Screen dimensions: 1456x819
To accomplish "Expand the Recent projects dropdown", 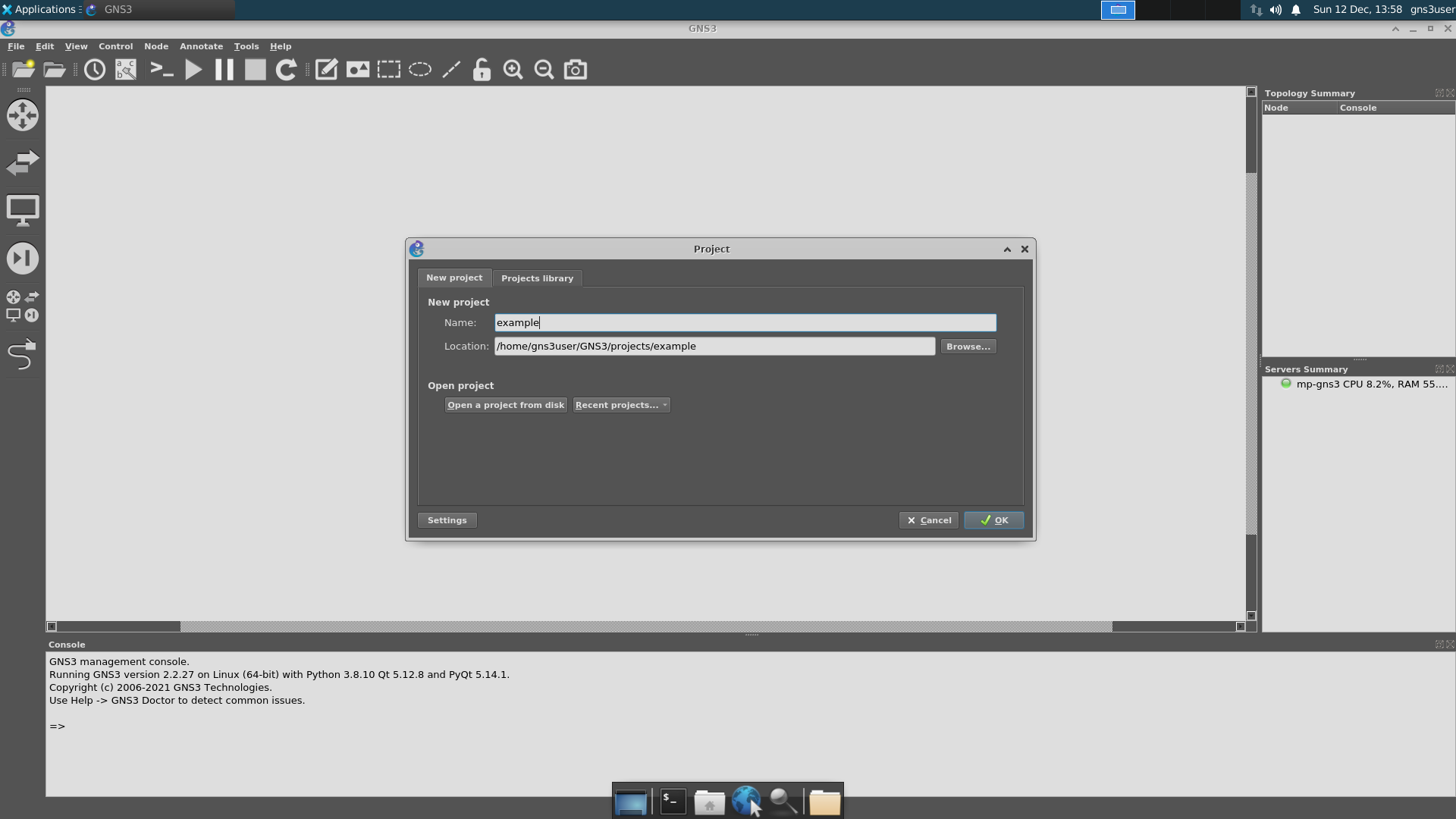I will pos(621,405).
